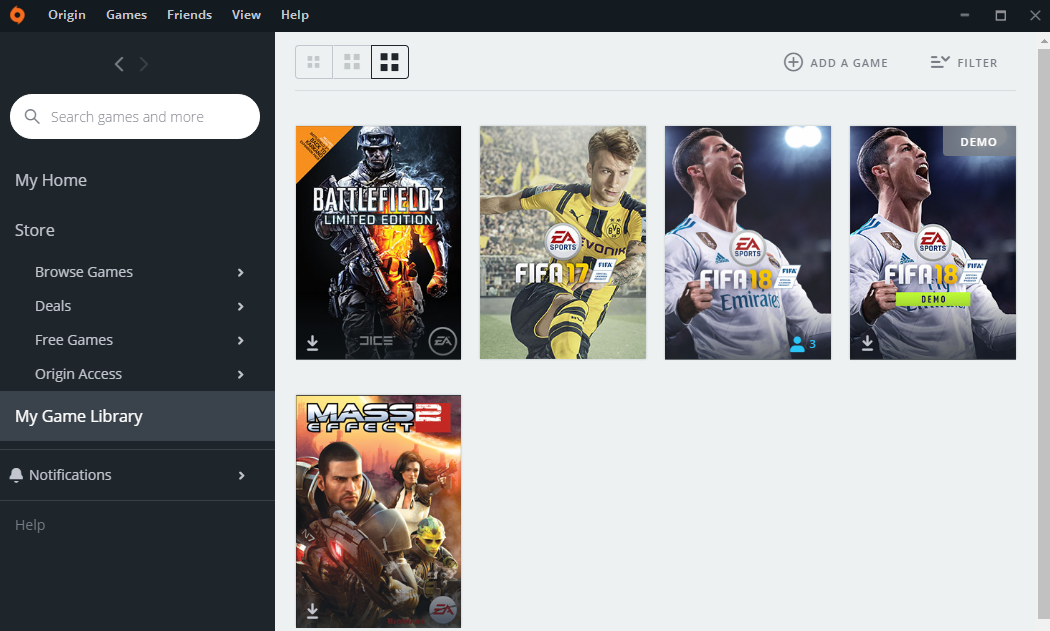Click the Add a Game plus icon

click(794, 62)
